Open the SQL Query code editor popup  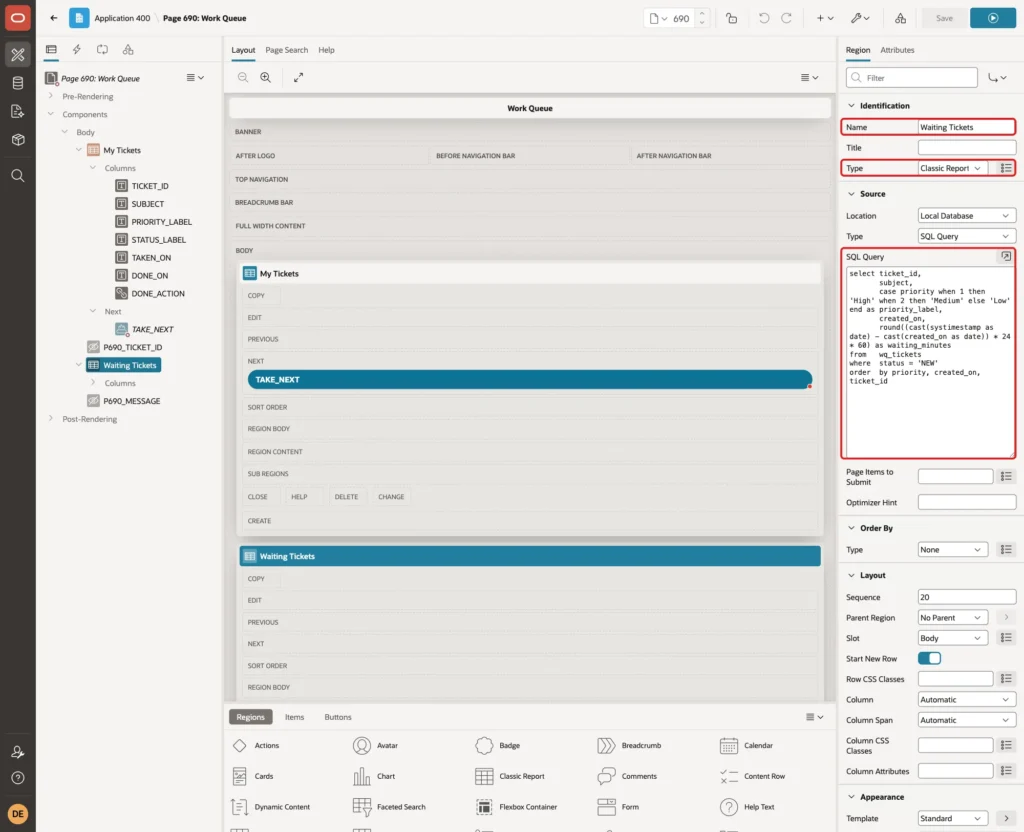(x=1006, y=257)
